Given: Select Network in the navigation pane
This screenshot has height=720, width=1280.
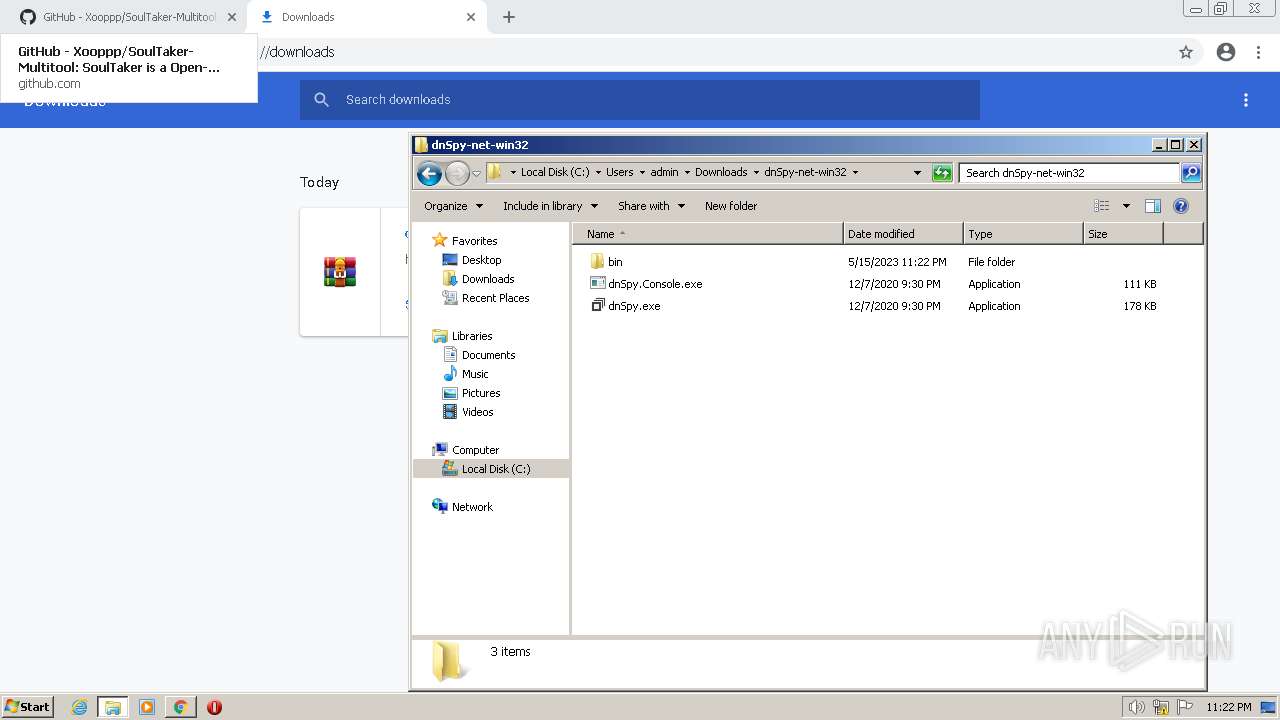Looking at the screenshot, I should [x=472, y=507].
